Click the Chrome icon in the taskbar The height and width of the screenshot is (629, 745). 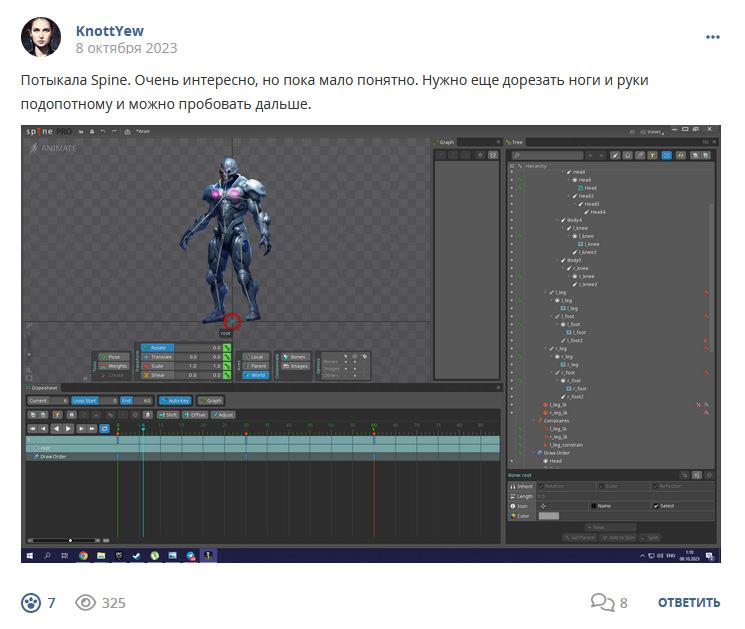point(83,555)
